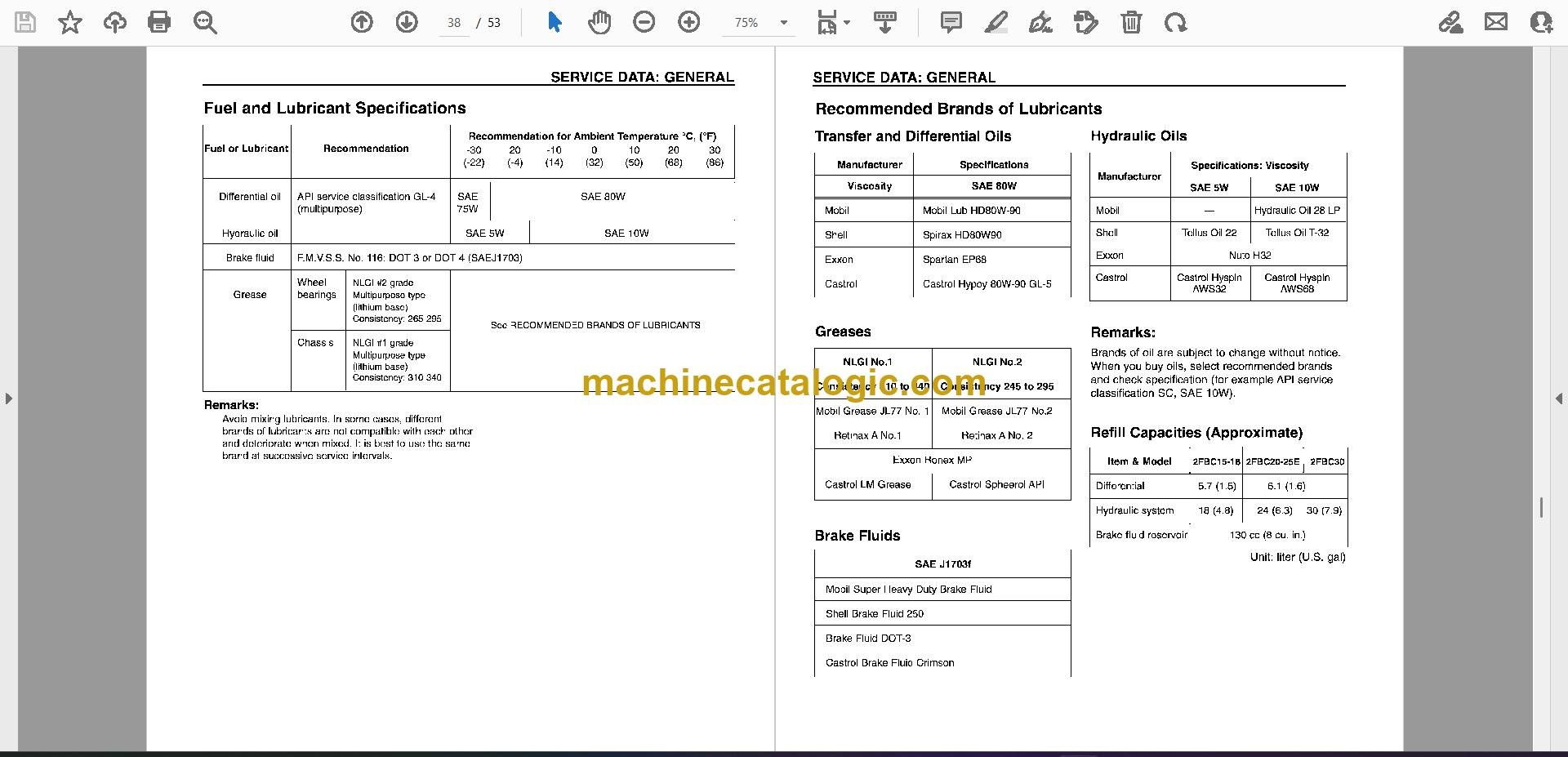Select the stamp tool
Viewport: 1568px width, 757px height.
[x=1086, y=23]
